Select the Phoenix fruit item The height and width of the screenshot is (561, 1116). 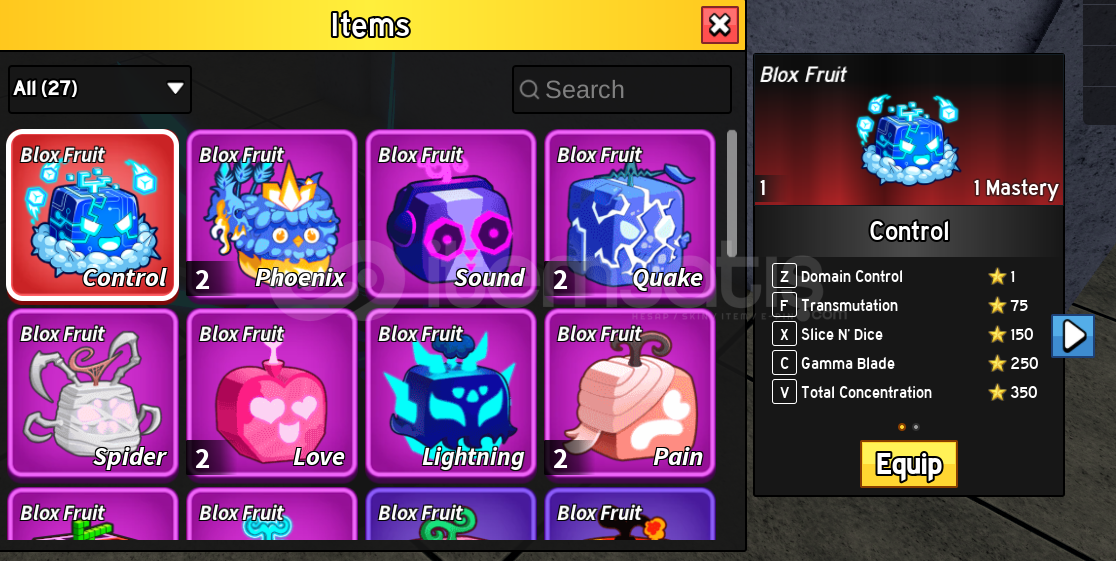tap(272, 214)
